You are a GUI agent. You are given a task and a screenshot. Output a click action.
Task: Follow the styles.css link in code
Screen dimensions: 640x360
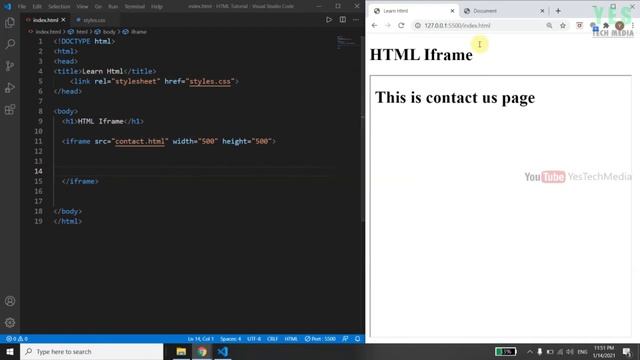[x=210, y=81]
